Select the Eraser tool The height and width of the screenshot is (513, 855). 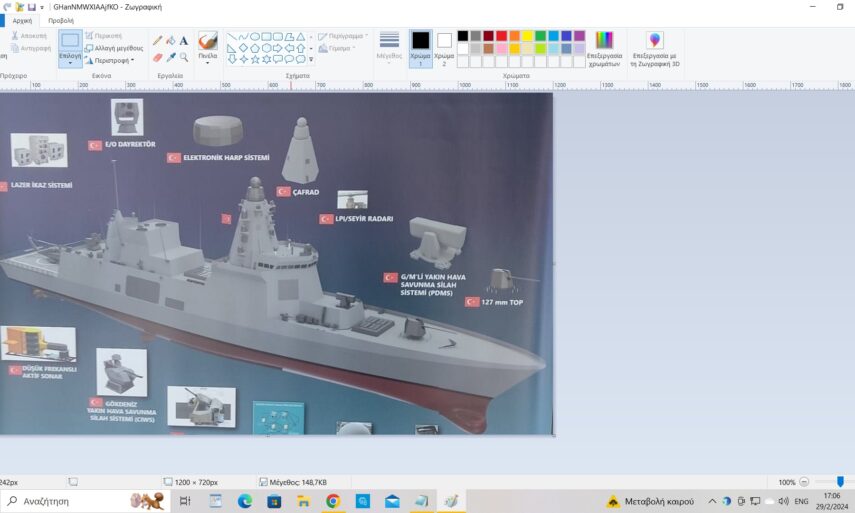tap(157, 57)
